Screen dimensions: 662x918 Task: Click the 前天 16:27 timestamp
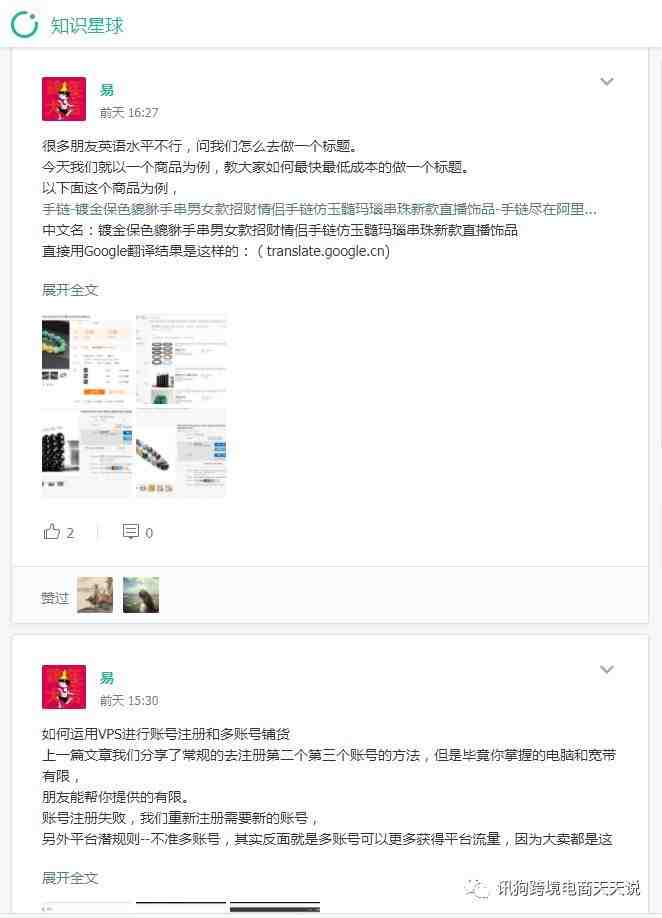point(129,112)
